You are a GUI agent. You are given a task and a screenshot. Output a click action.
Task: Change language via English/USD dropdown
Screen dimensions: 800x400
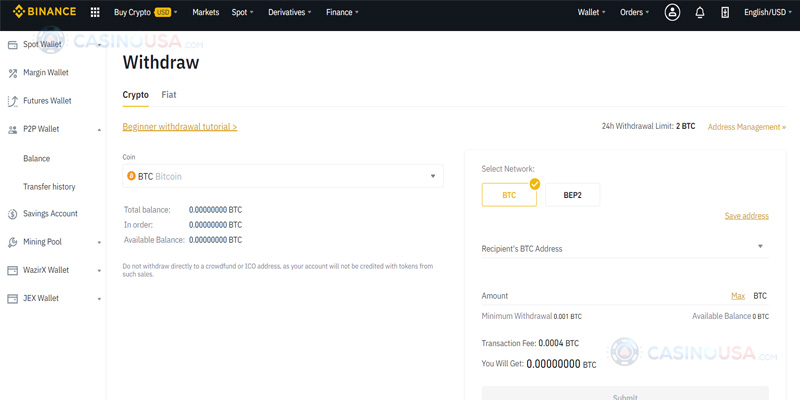click(x=768, y=12)
